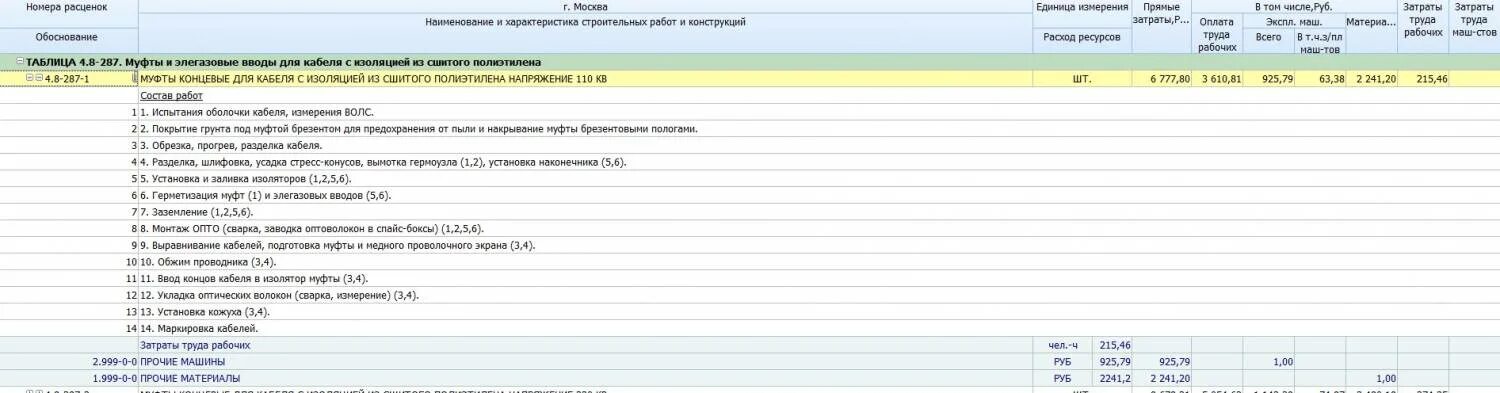Click 'Оплата труда рабочих' column header

[x=1217, y=34]
